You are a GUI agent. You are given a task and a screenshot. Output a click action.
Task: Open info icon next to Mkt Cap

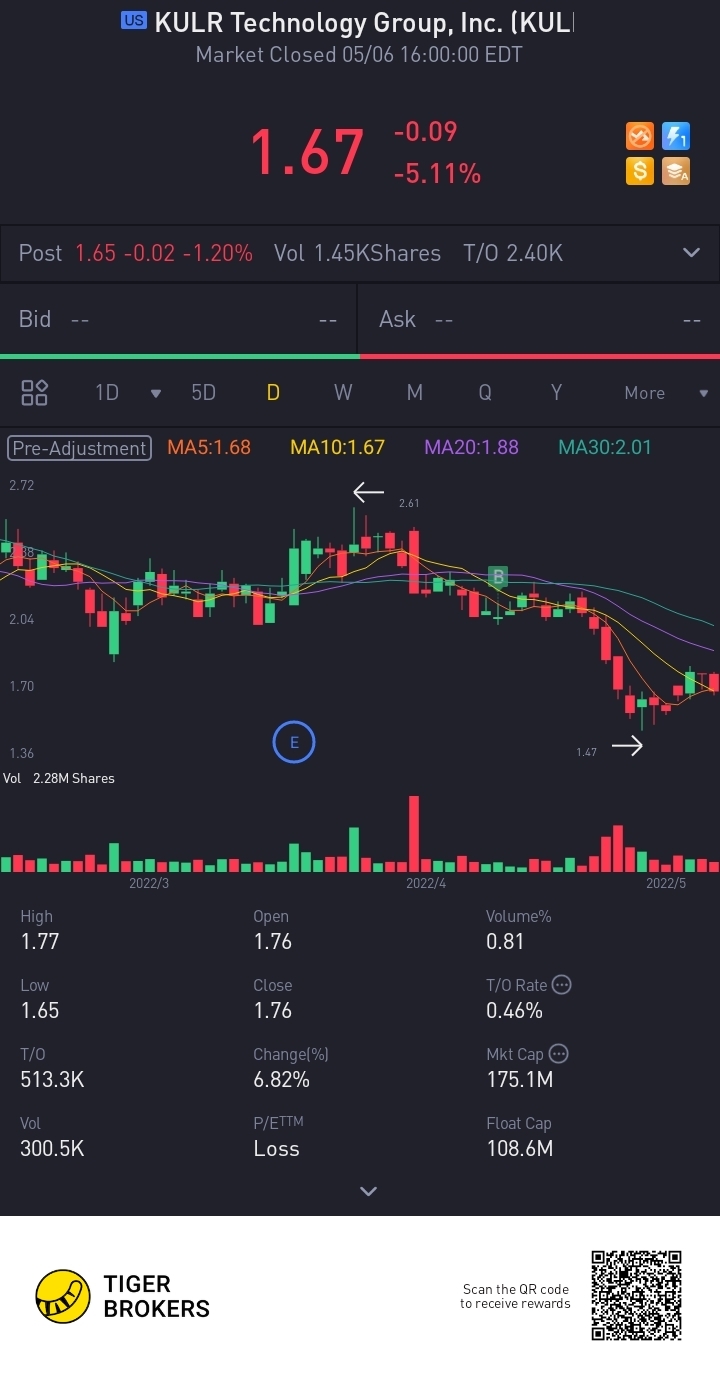tap(559, 1054)
